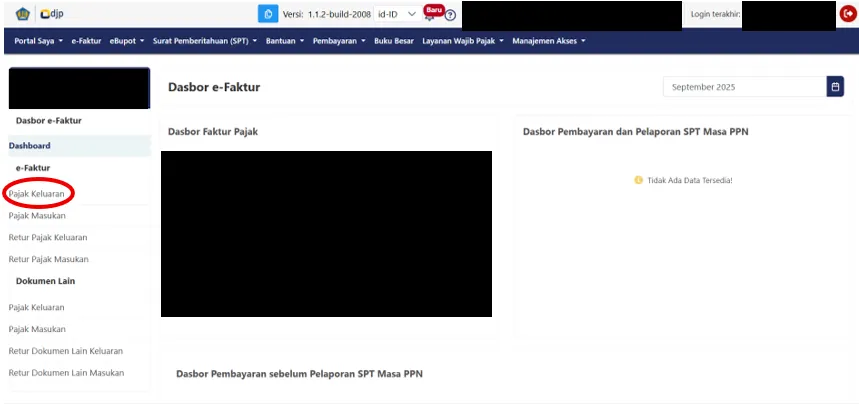The height and width of the screenshot is (415, 859).
Task: Open Retur Dokumen Lain Keluaran
Action: 65,351
